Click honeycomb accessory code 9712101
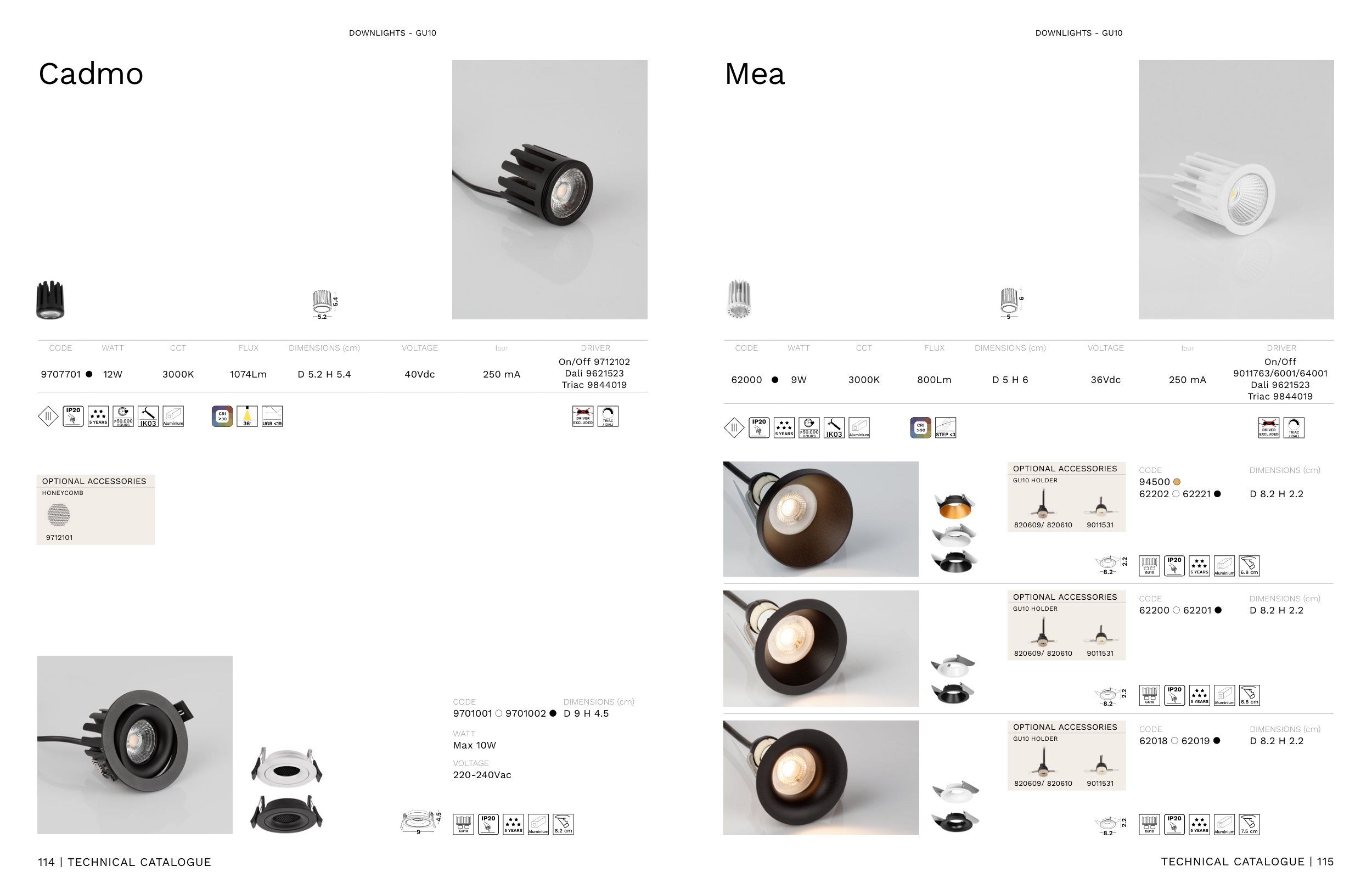The height and width of the screenshot is (895, 1372). (x=59, y=538)
